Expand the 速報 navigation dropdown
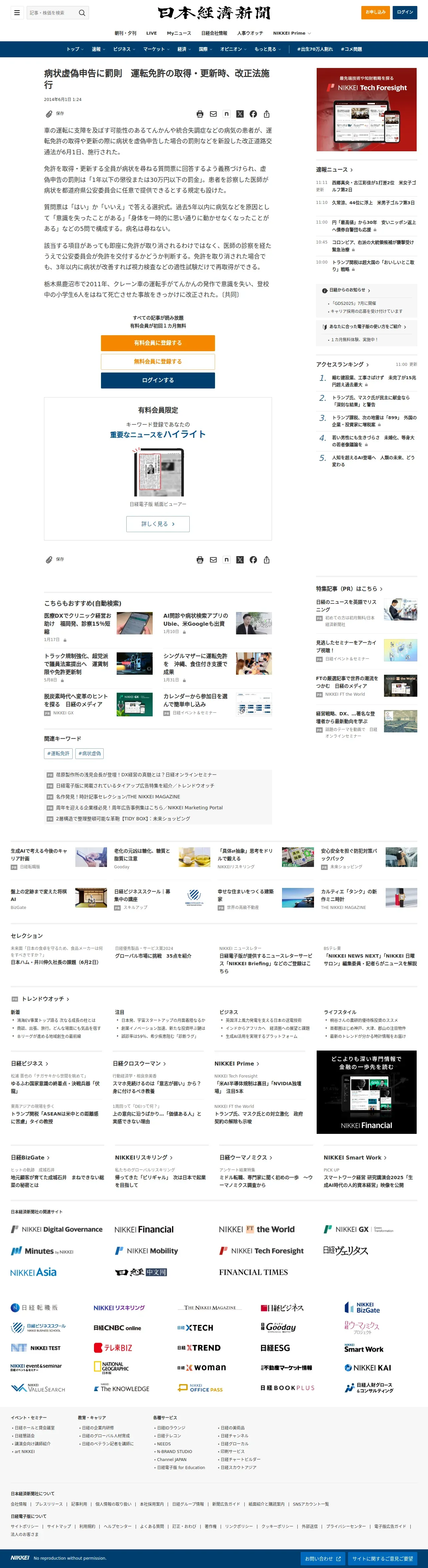Viewport: 428px width, 1568px height. (99, 49)
